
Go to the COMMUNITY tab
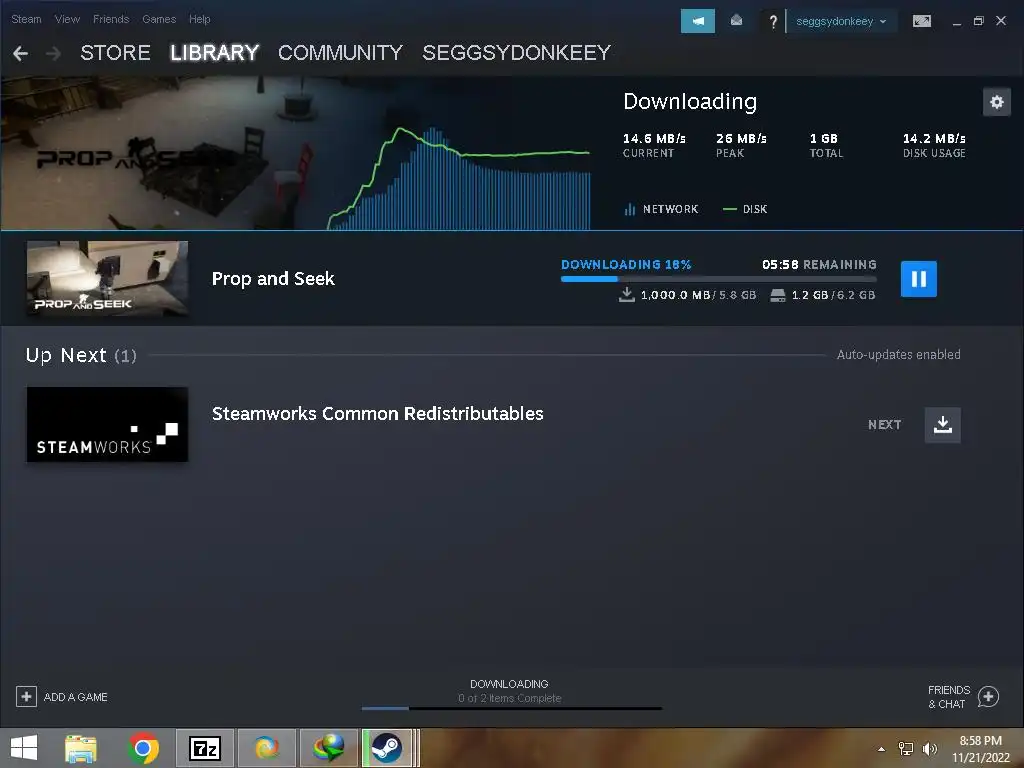click(340, 53)
